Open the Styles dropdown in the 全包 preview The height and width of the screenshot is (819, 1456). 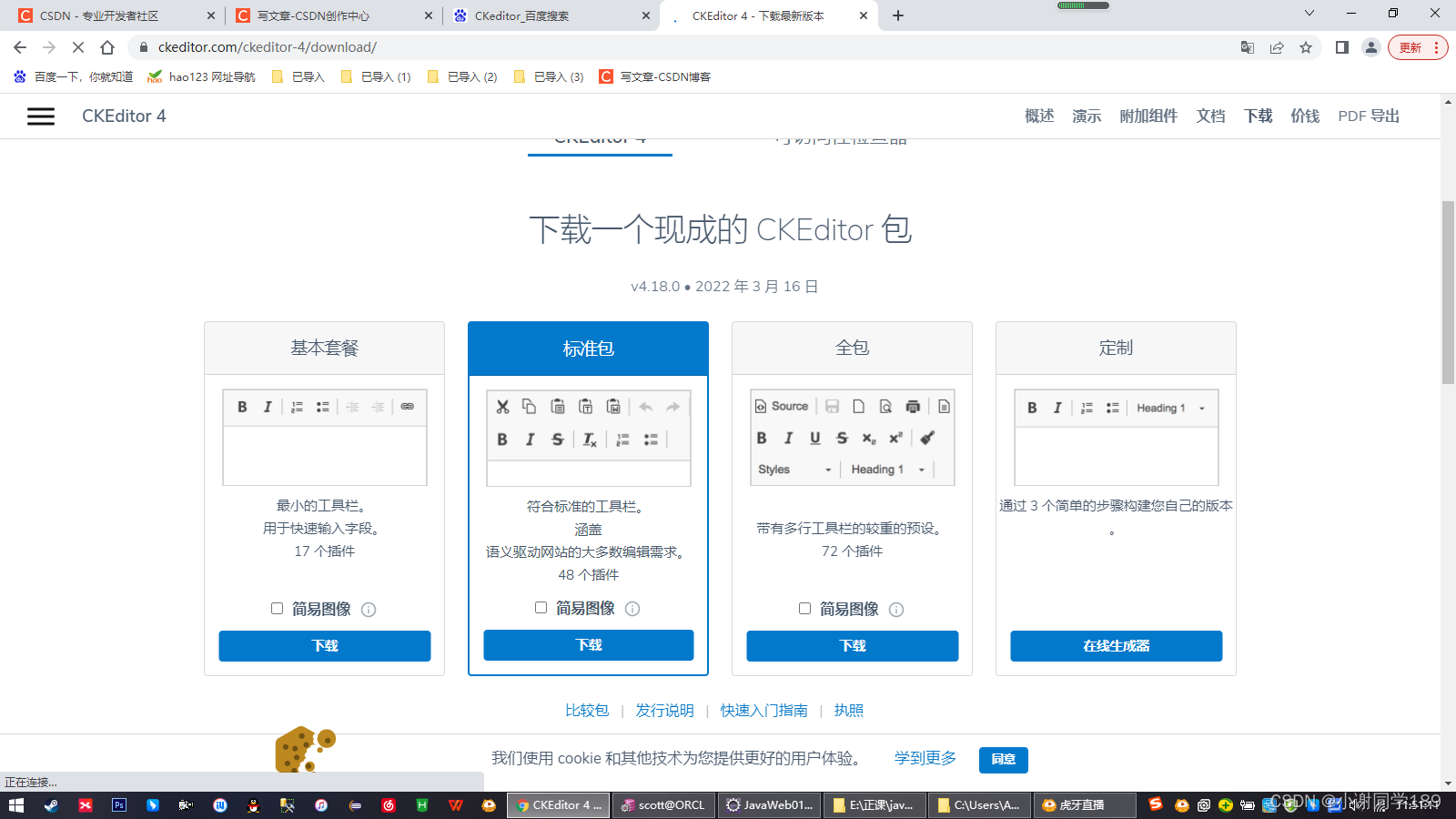click(x=792, y=469)
